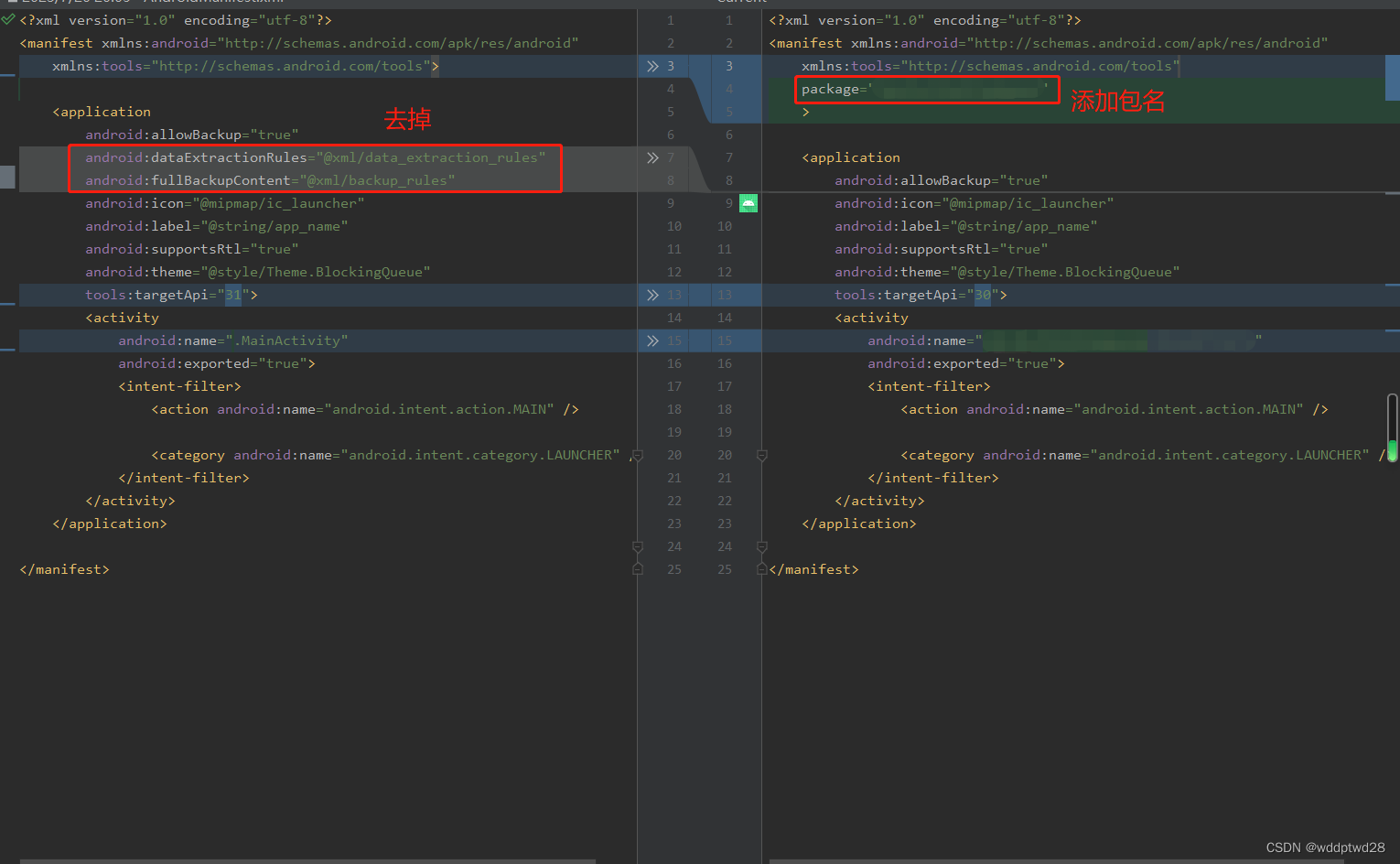Click category LAUNCHER line in right pane
This screenshot has height=864, width=1400.
click(x=1143, y=455)
